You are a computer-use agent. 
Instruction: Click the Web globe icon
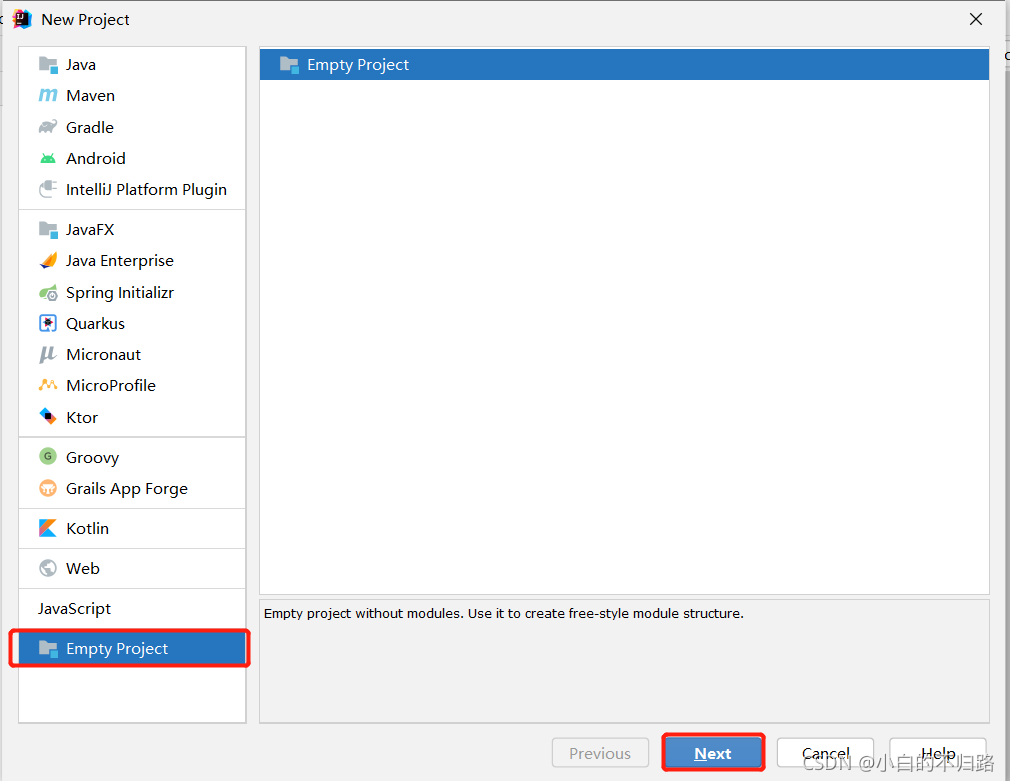click(48, 568)
